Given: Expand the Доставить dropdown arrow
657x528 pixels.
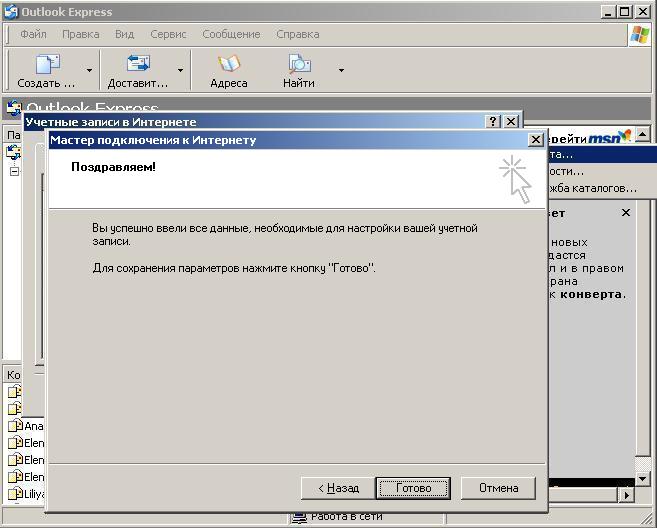Looking at the screenshot, I should pyautogui.click(x=180, y=70).
